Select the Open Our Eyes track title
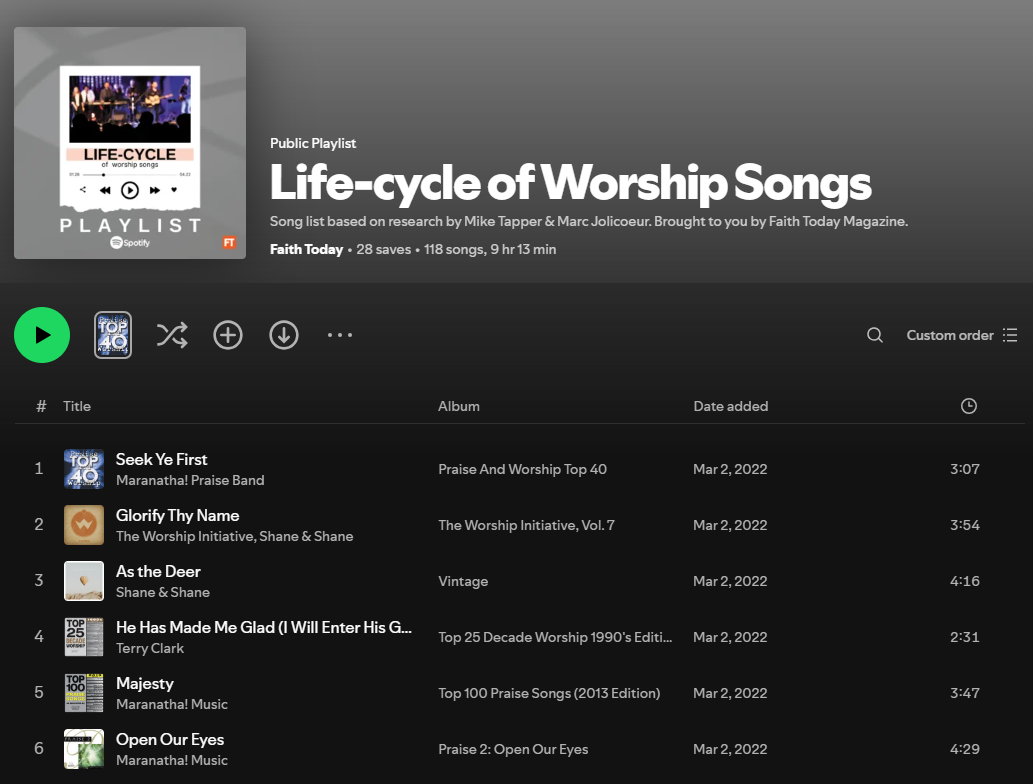Viewport: 1033px width, 784px height. (170, 739)
